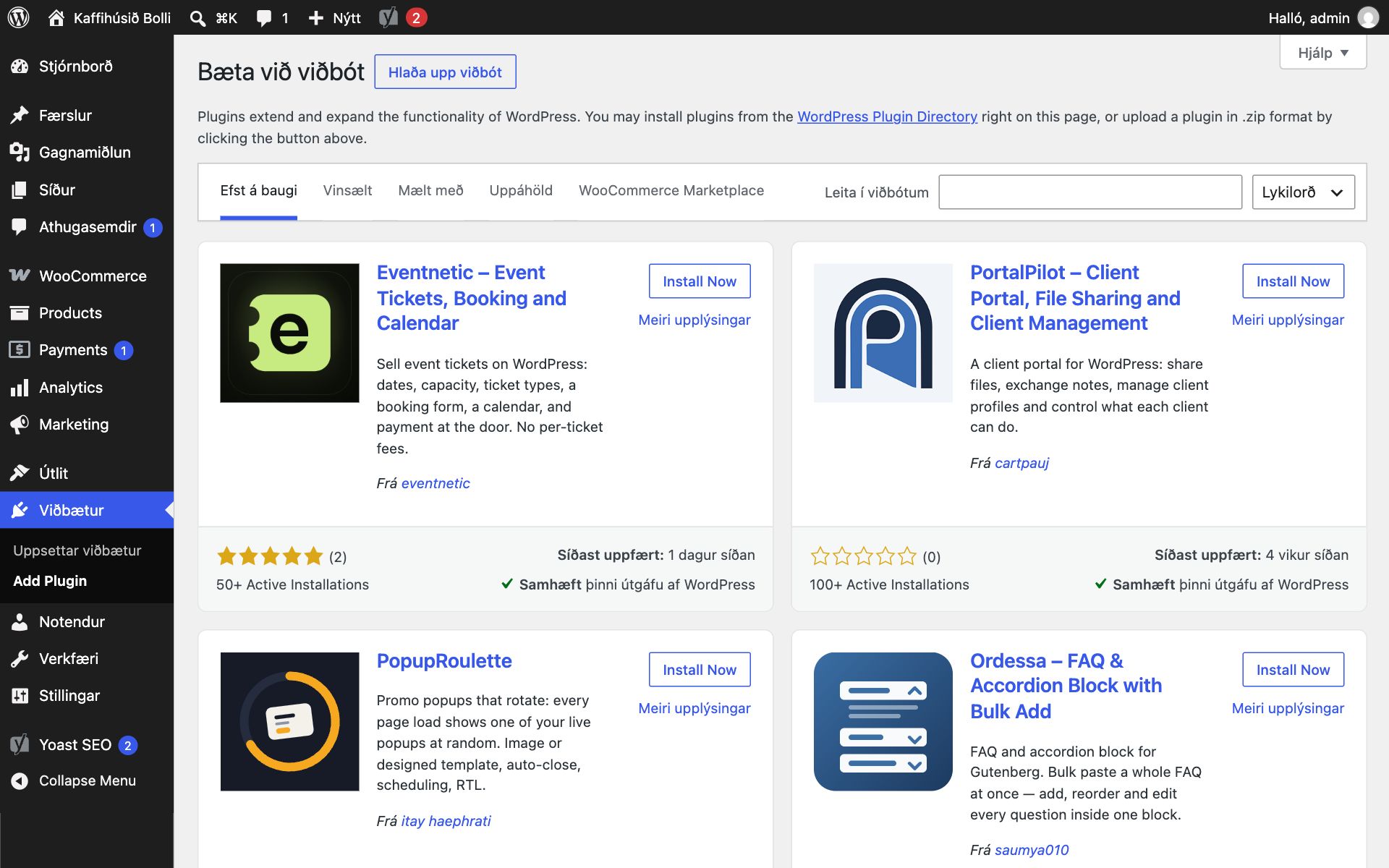Open the WordPress Plugin Directory link
The height and width of the screenshot is (868, 1389).
point(887,116)
